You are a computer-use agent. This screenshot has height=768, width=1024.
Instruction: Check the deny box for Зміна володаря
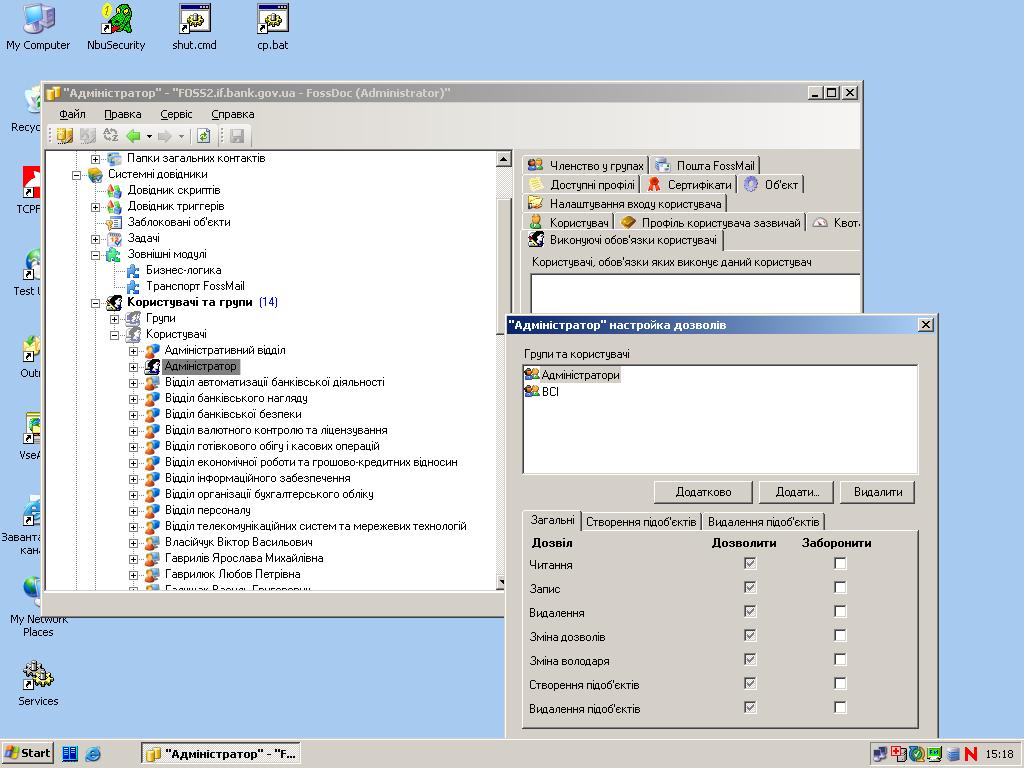coord(840,660)
